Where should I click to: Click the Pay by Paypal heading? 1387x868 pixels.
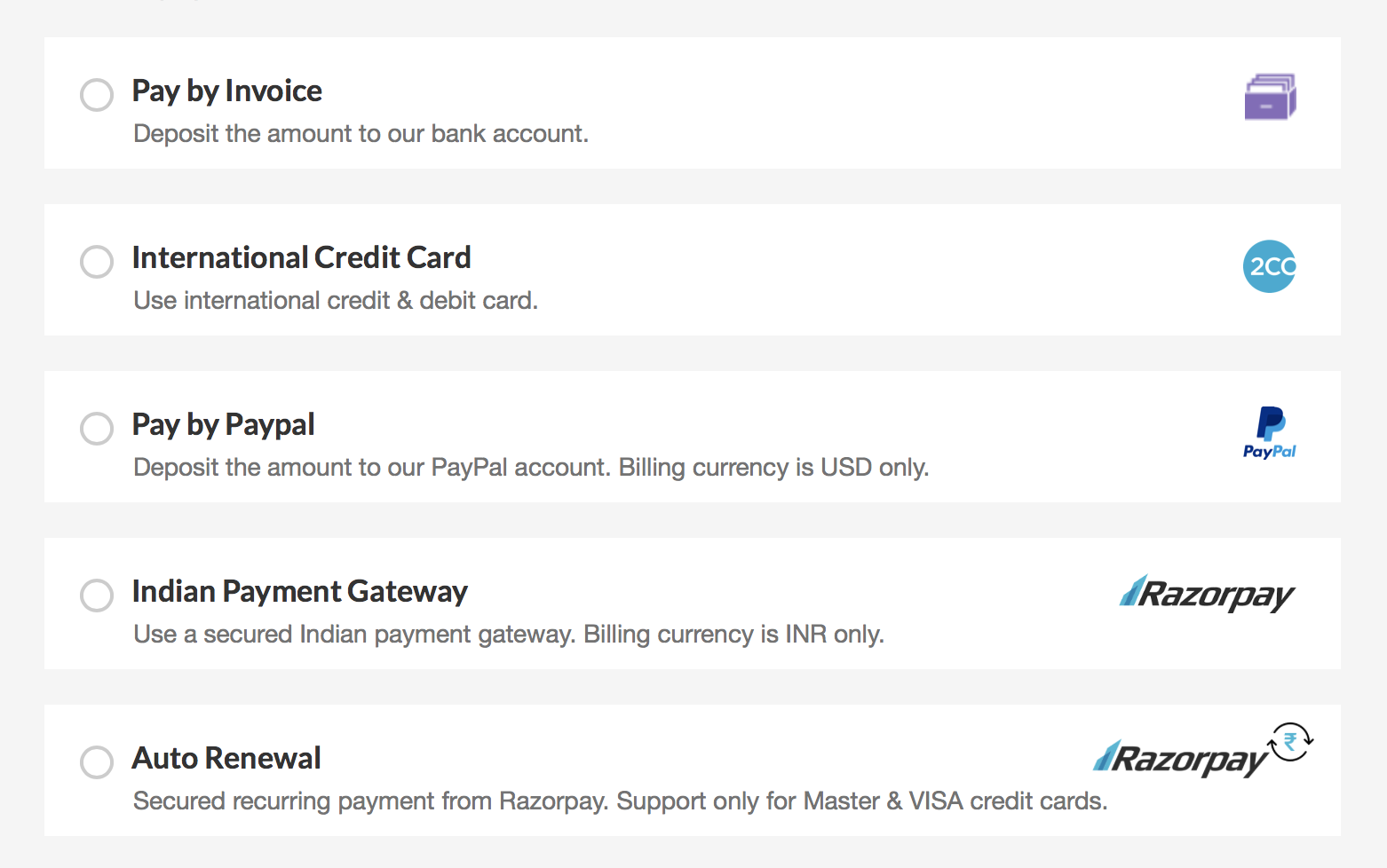click(x=224, y=425)
